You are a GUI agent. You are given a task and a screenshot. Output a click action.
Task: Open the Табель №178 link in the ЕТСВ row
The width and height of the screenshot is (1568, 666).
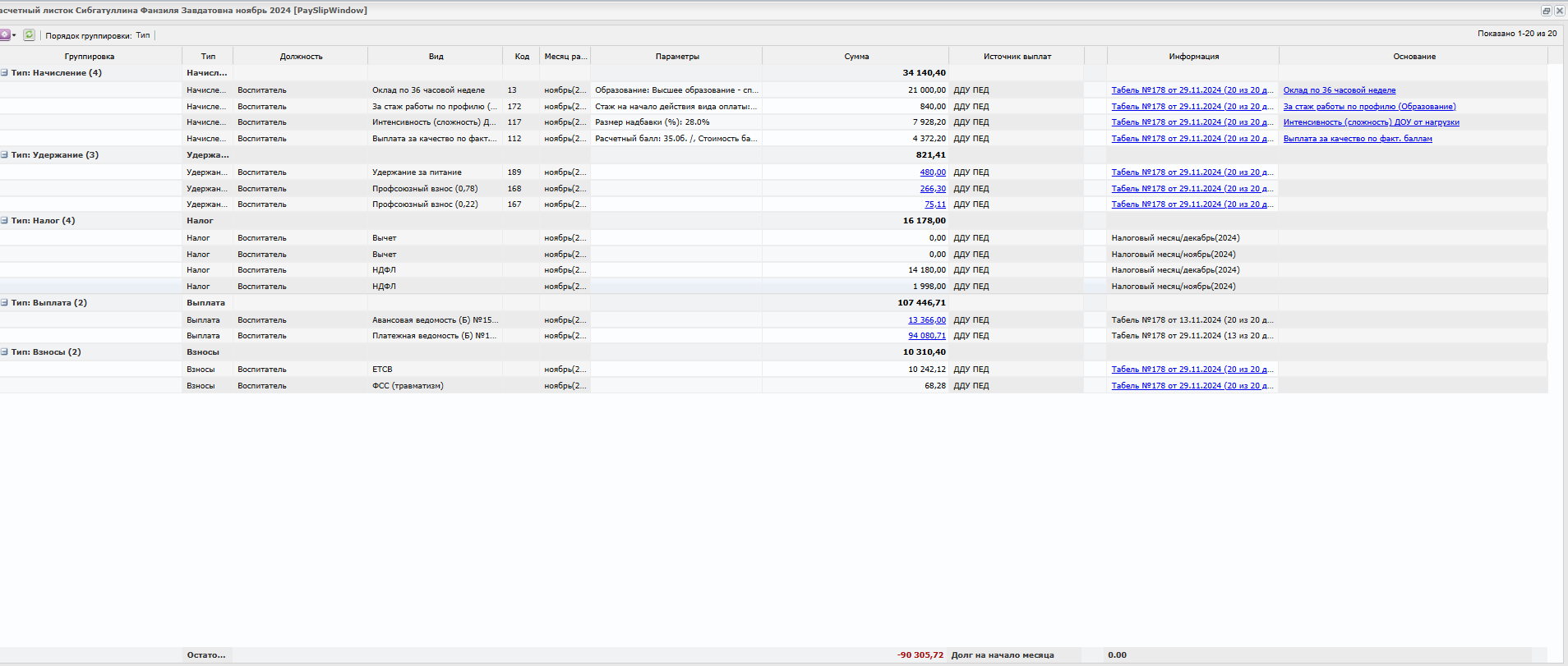(1192, 370)
